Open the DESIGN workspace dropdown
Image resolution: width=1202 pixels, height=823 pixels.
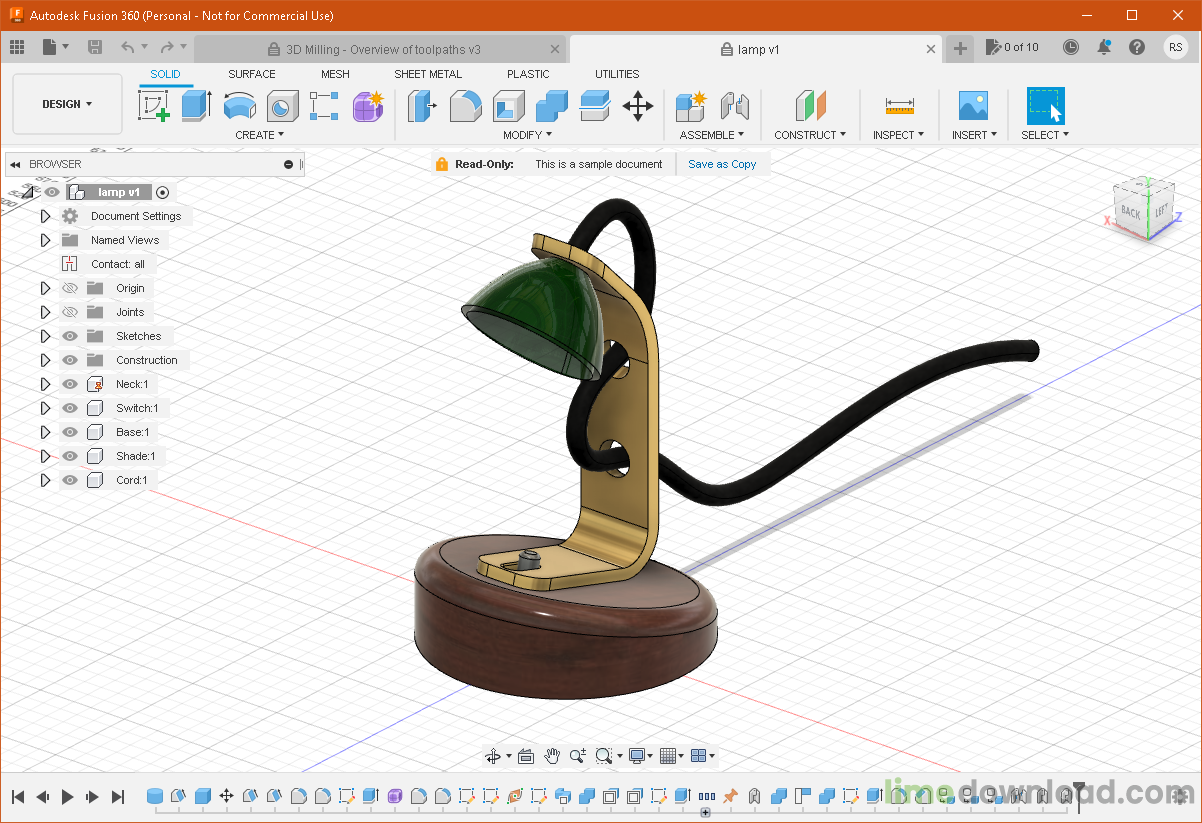click(67, 104)
